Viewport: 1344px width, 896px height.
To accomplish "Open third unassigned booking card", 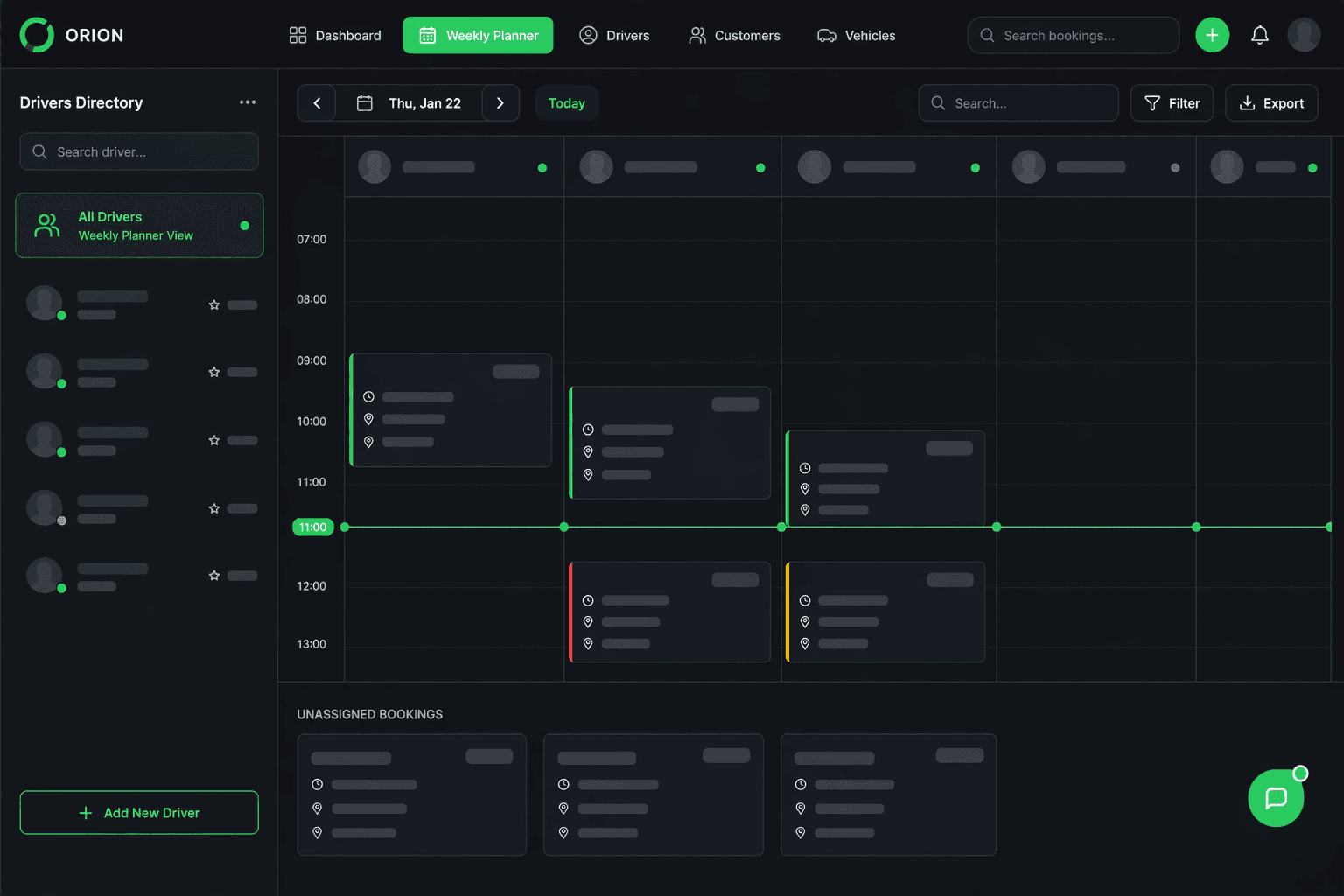I will point(888,794).
